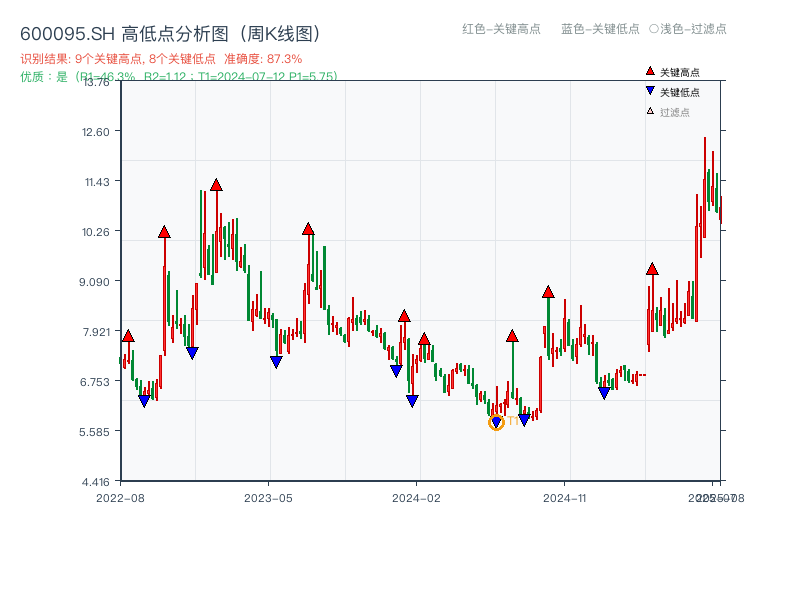The image size is (800, 600).
Task: Click the circle icon beside 浅色-过滤点 header text
Action: (x=655, y=30)
